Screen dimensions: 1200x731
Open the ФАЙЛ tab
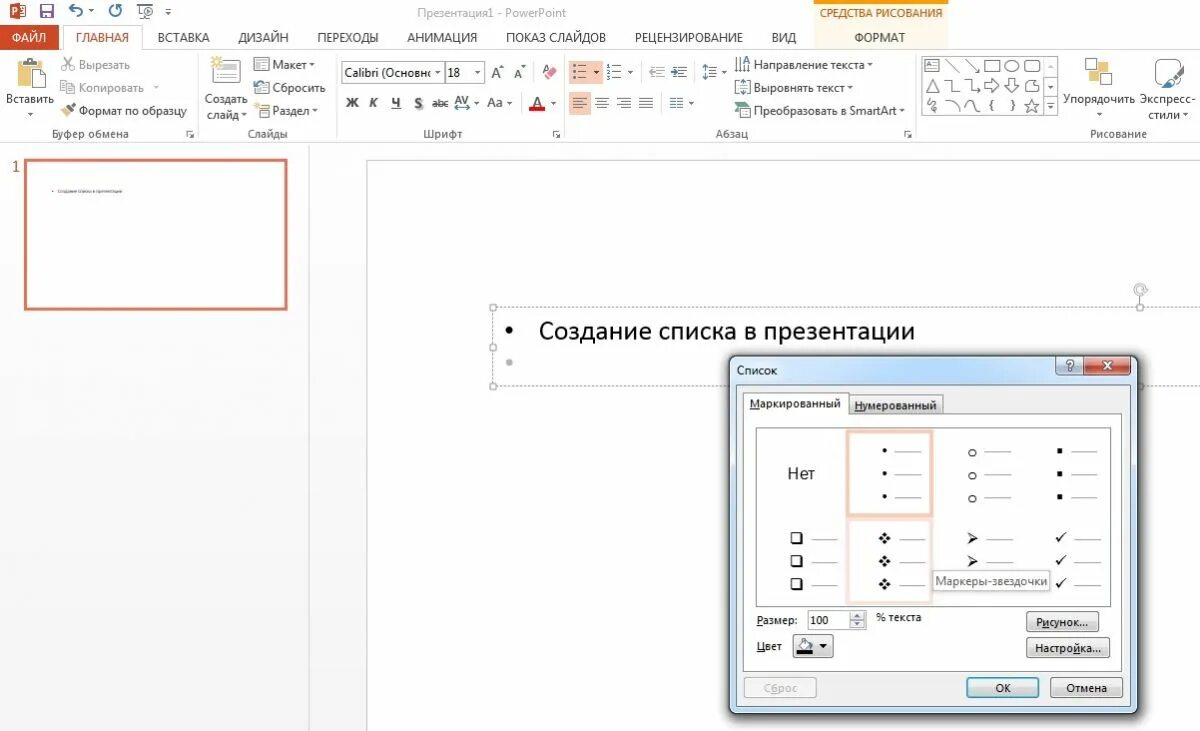coord(29,38)
